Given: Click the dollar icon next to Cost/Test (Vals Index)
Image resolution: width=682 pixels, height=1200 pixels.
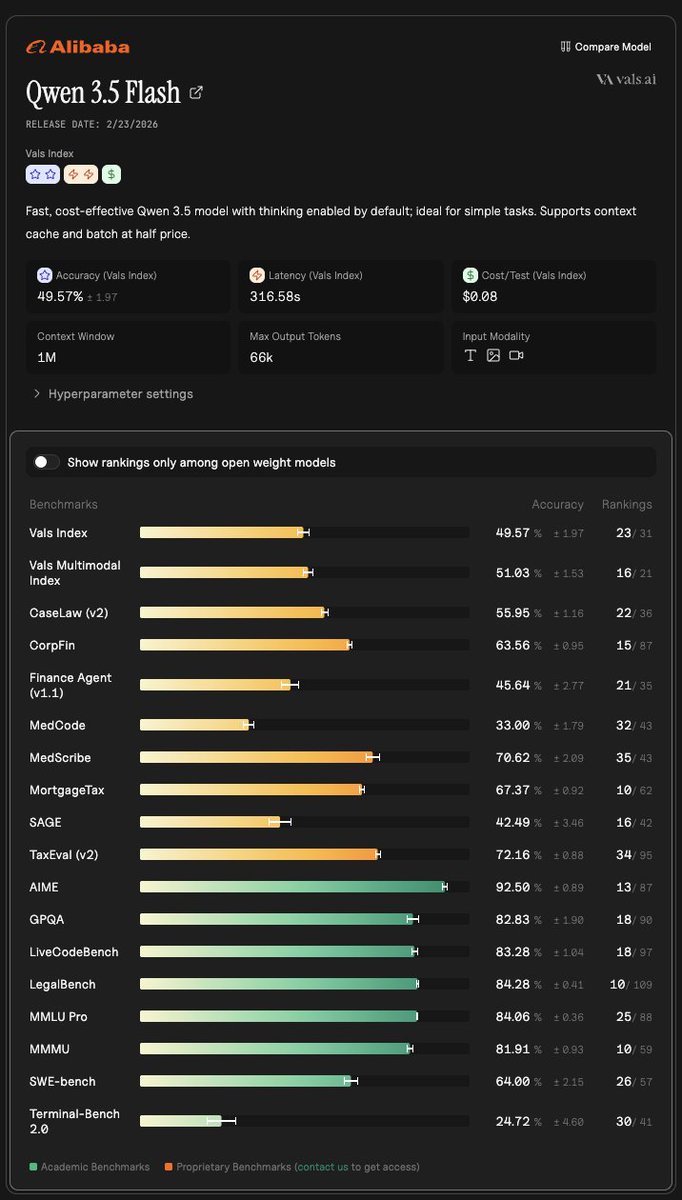Looking at the screenshot, I should click(469, 275).
